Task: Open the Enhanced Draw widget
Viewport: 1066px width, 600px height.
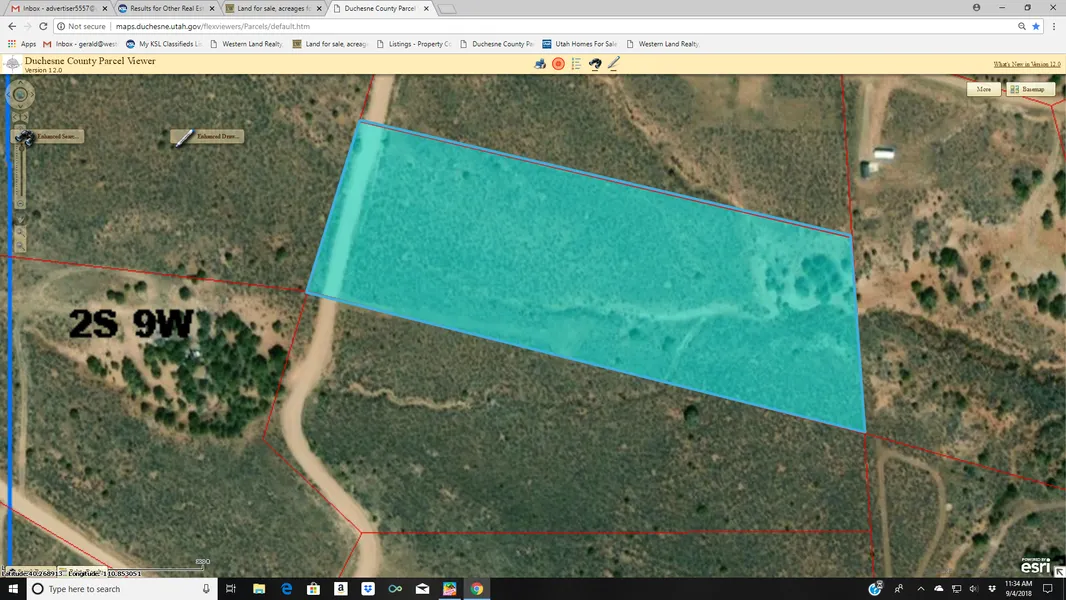Action: [x=207, y=137]
